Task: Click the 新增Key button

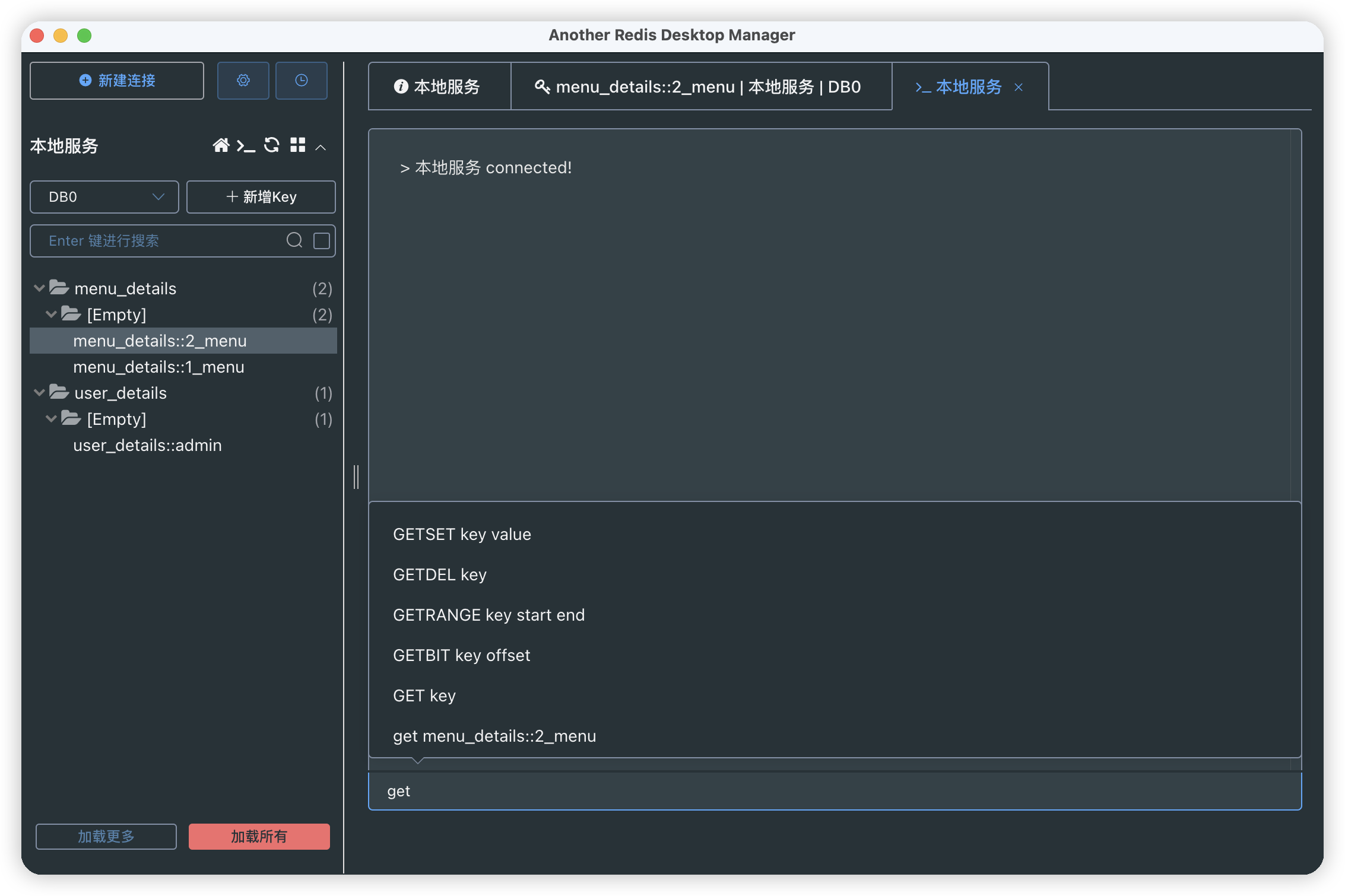Action: click(x=261, y=197)
